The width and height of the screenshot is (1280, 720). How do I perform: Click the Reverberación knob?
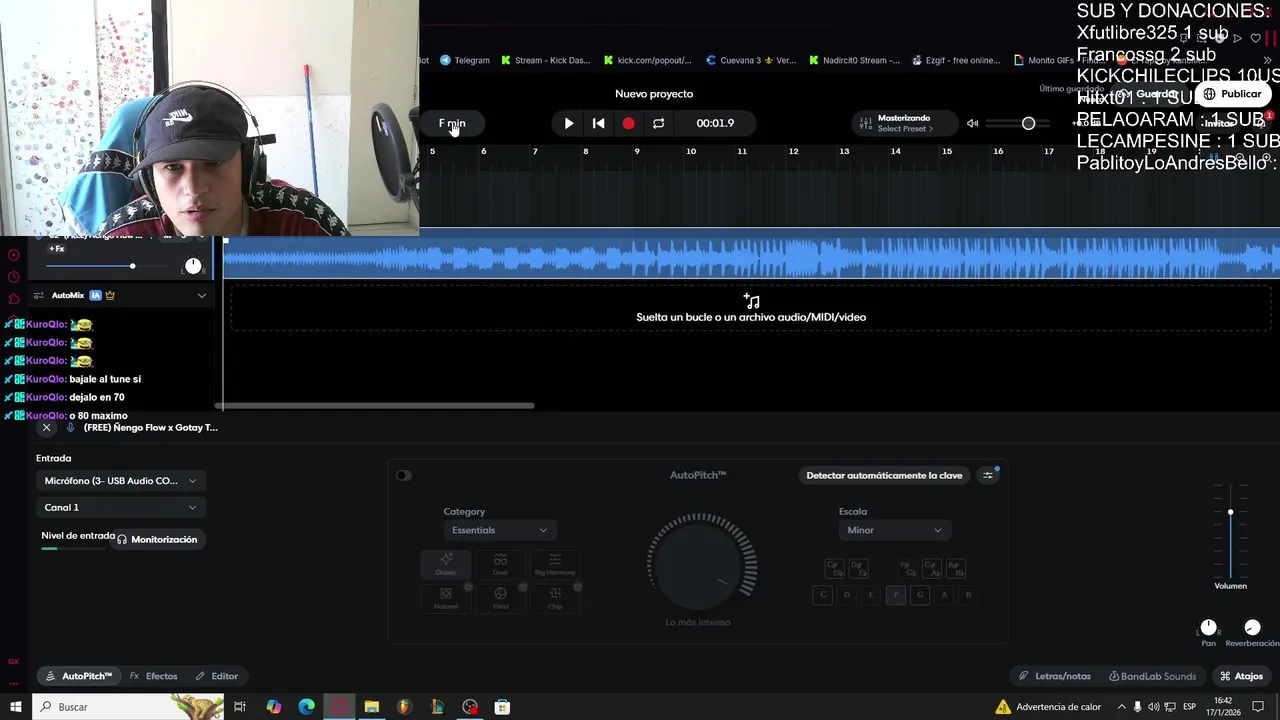pos(1252,627)
